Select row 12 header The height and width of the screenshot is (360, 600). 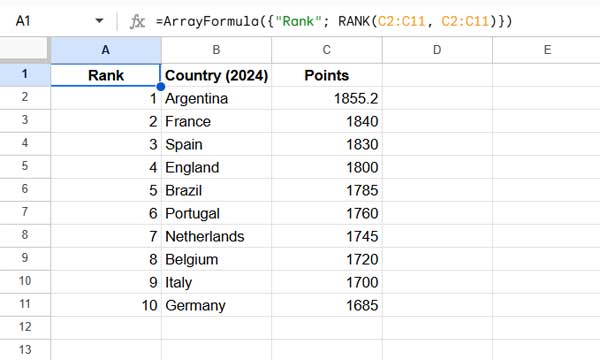click(x=25, y=327)
